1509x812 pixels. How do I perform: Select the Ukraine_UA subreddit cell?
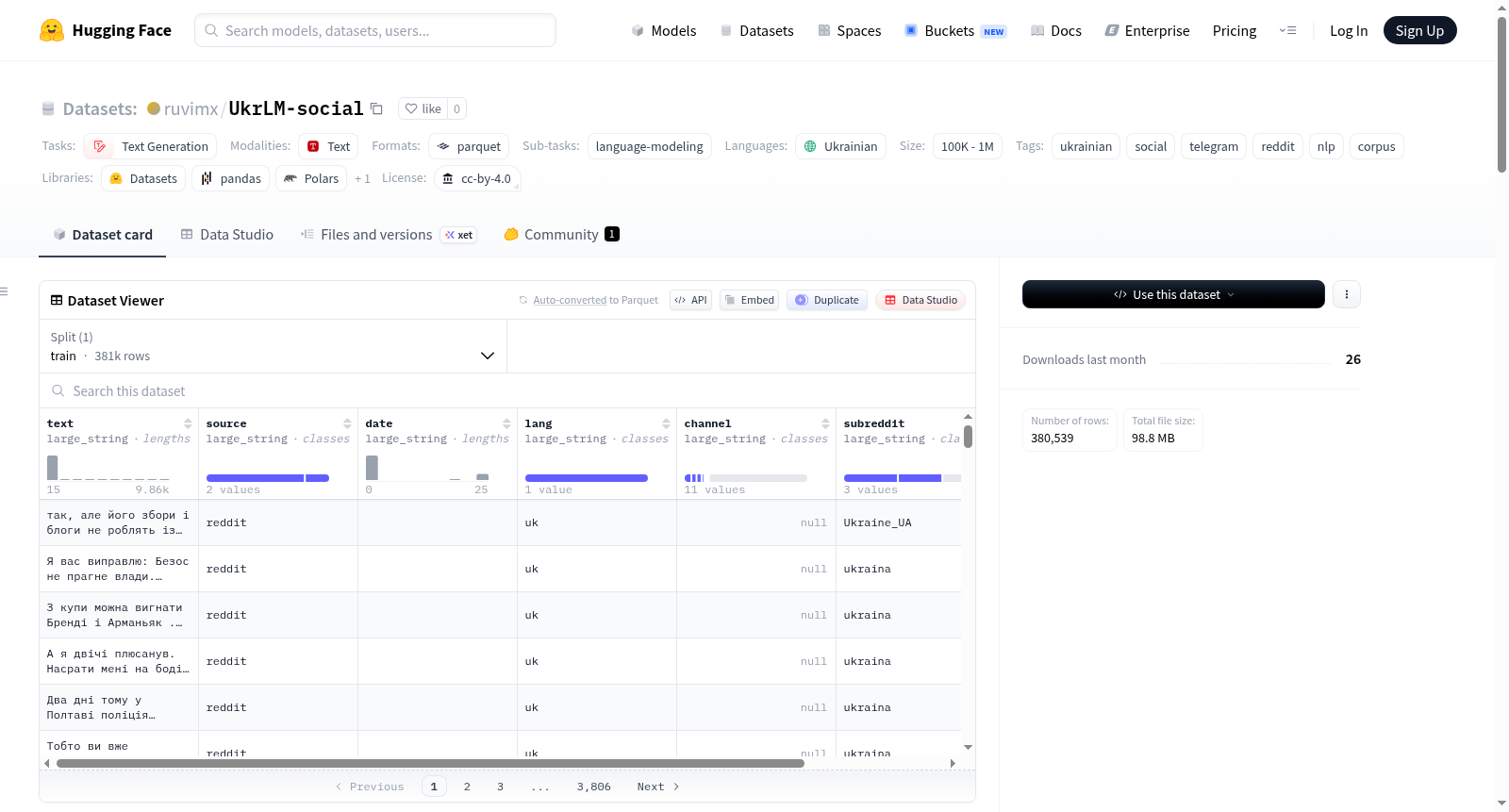pos(898,522)
